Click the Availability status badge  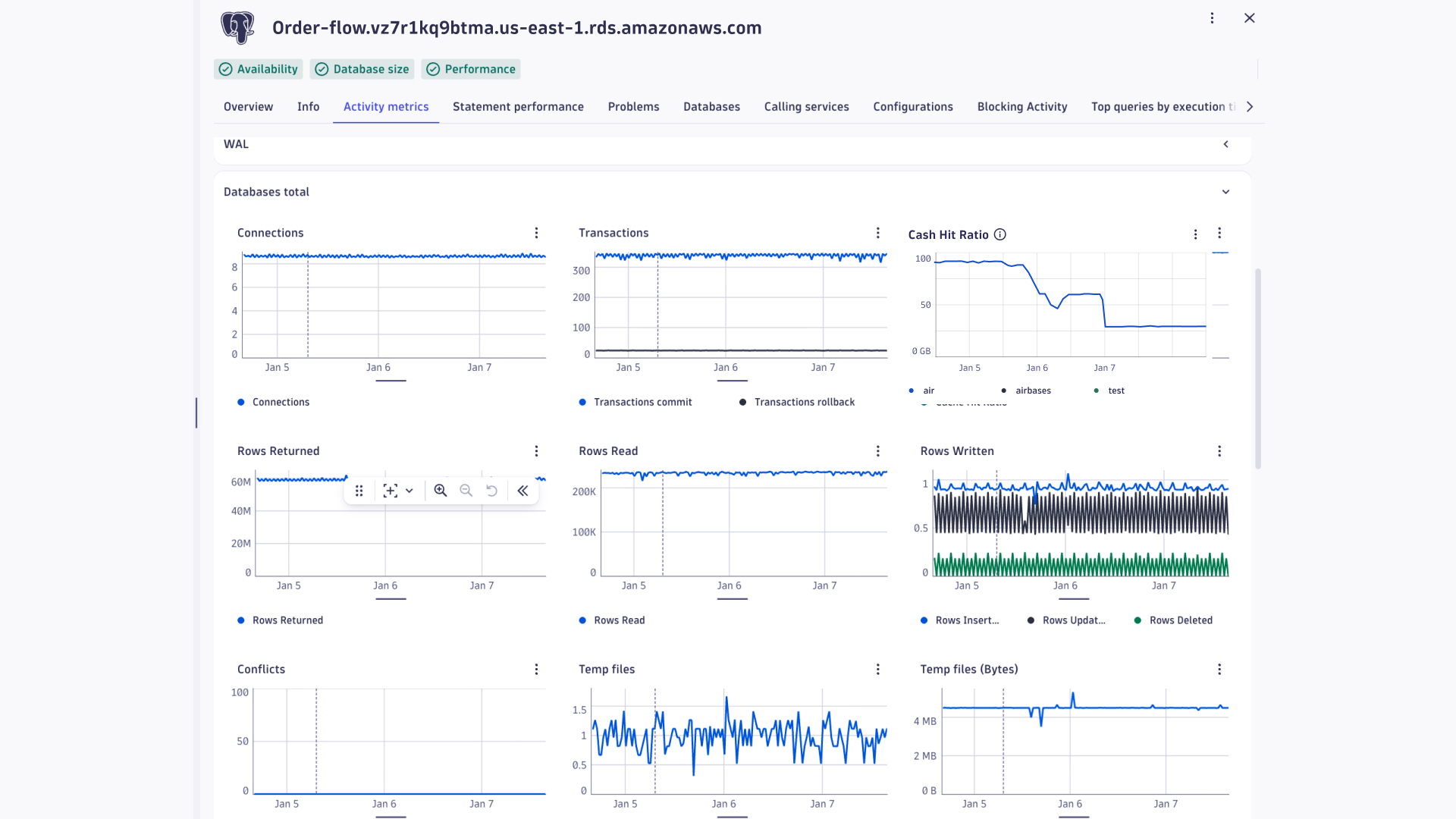[259, 69]
